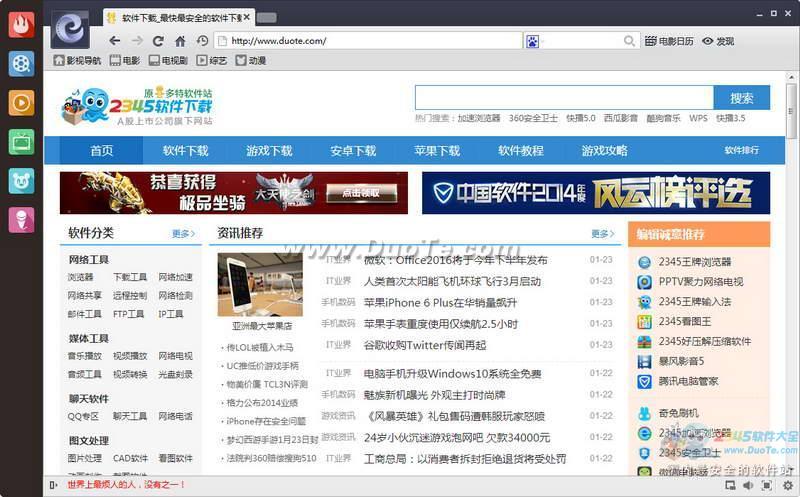Select 游戏下载 in the site navigation bar

(x=269, y=151)
